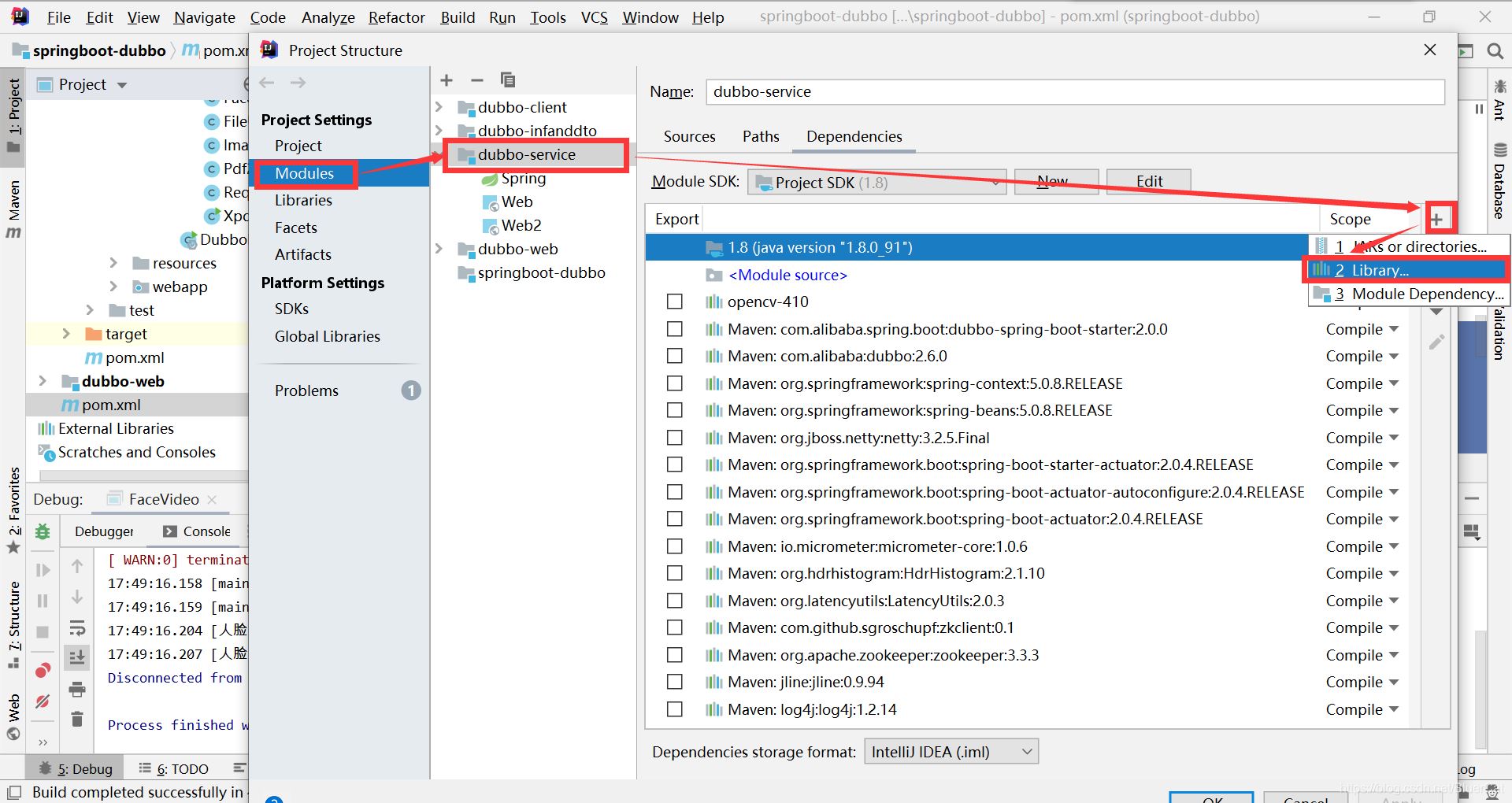Click the remove module minus icon

click(476, 80)
